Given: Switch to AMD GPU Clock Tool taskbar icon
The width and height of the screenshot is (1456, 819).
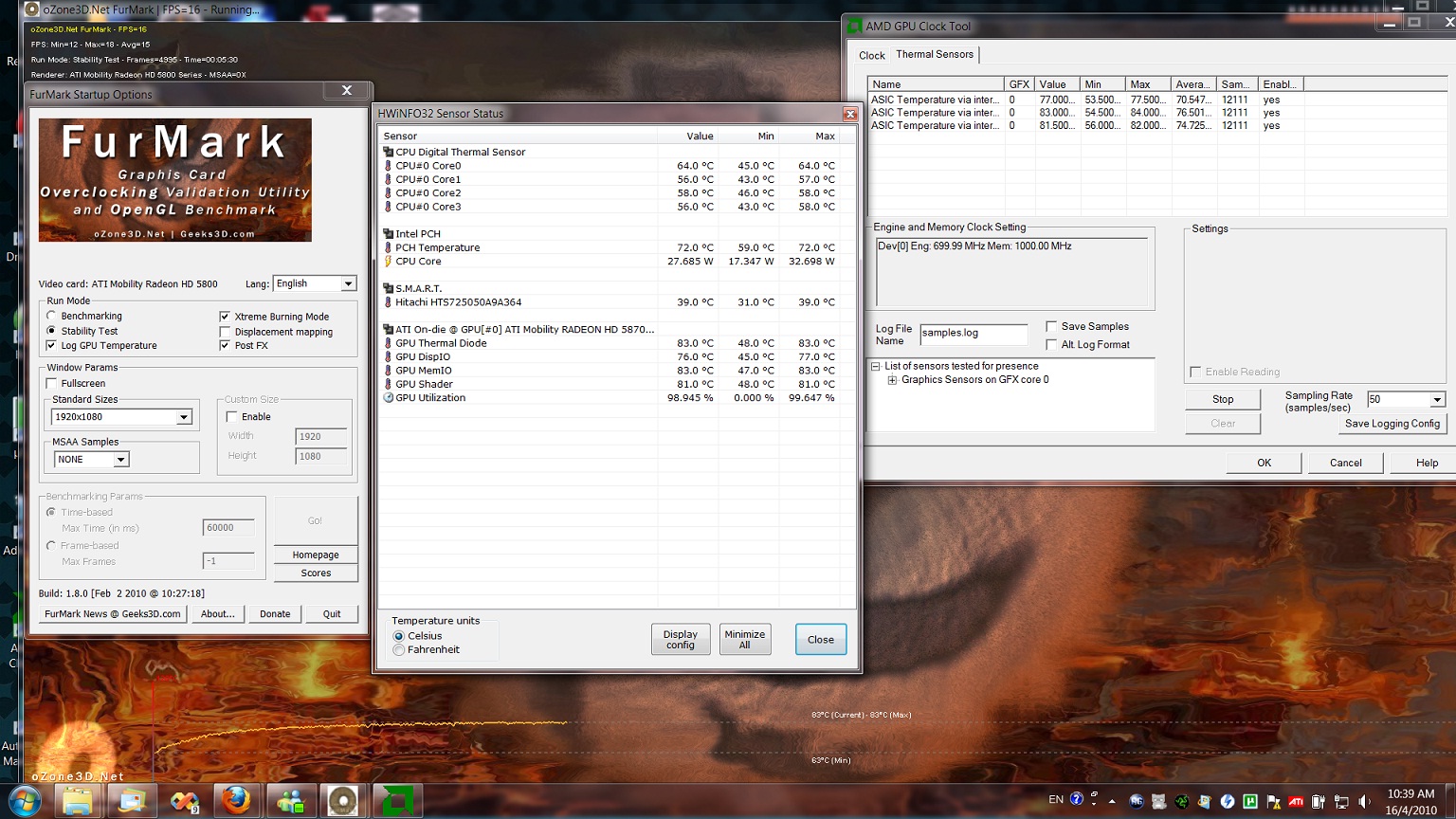Looking at the screenshot, I should (397, 802).
